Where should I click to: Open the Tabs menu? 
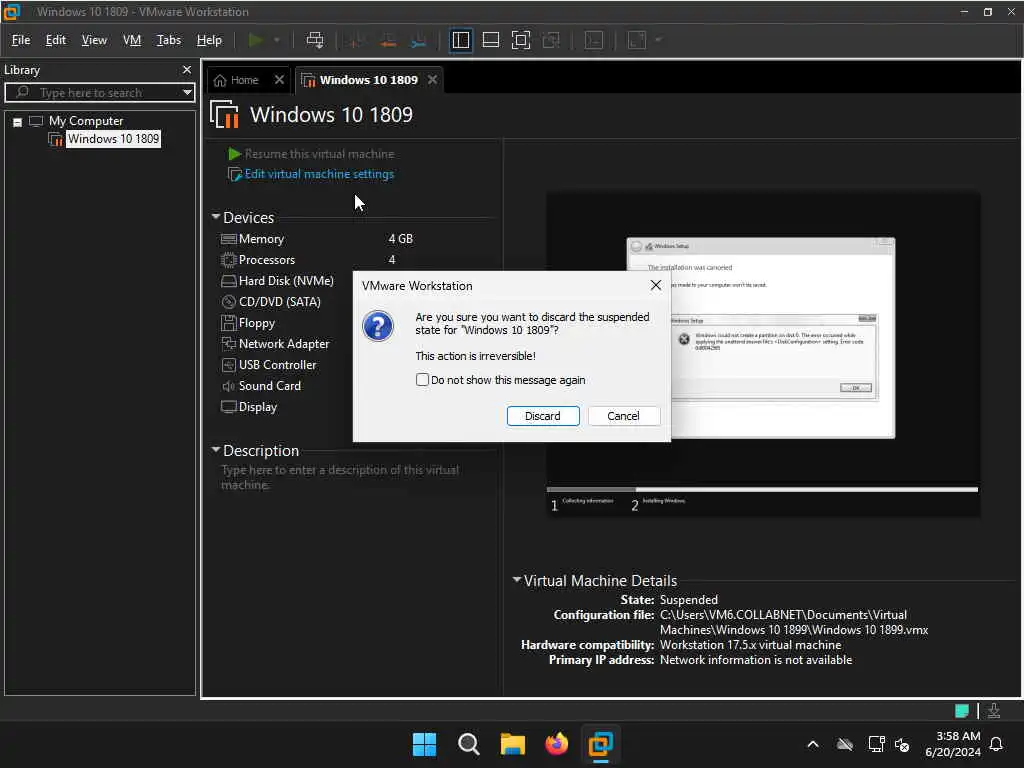pos(168,40)
